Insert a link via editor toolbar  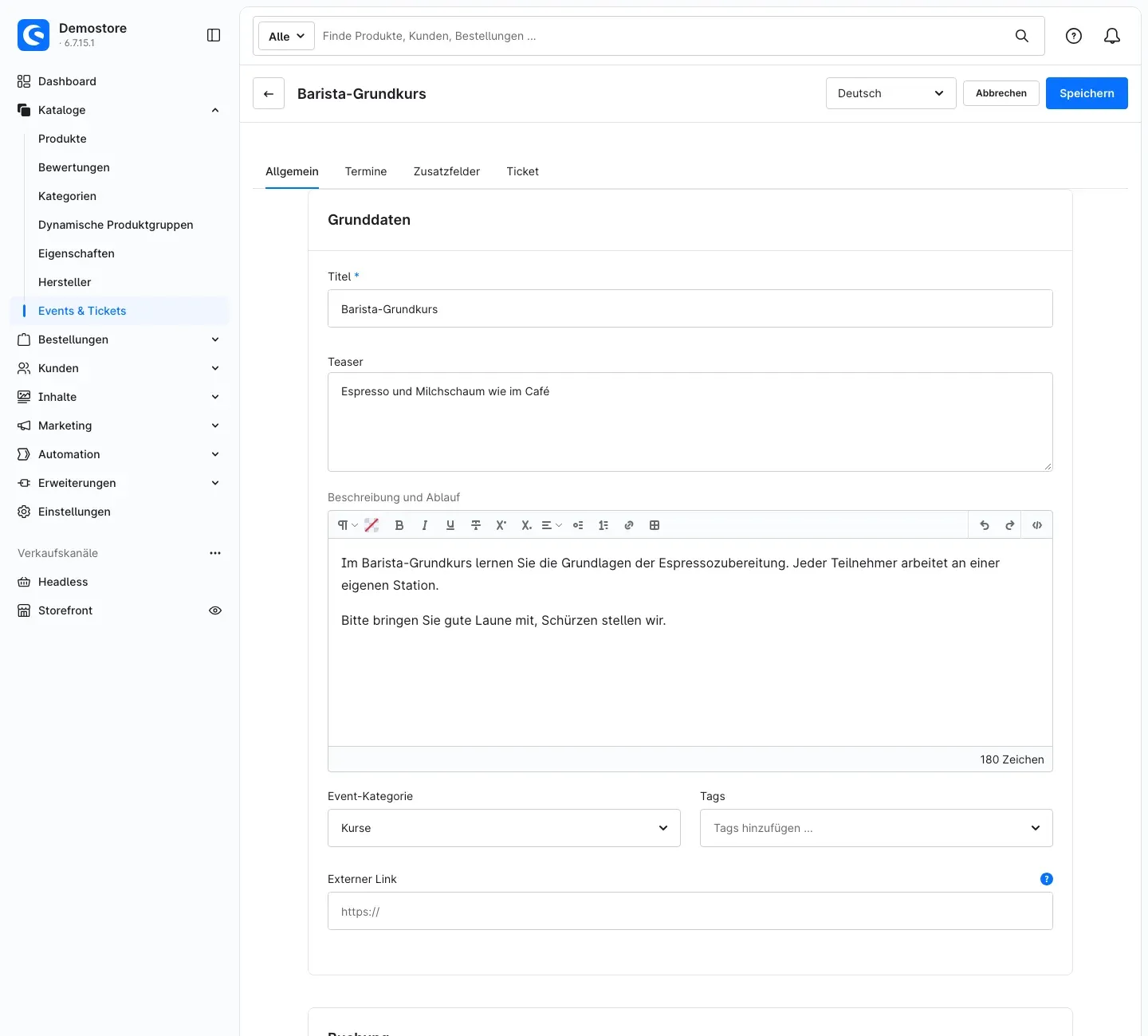pyautogui.click(x=629, y=525)
